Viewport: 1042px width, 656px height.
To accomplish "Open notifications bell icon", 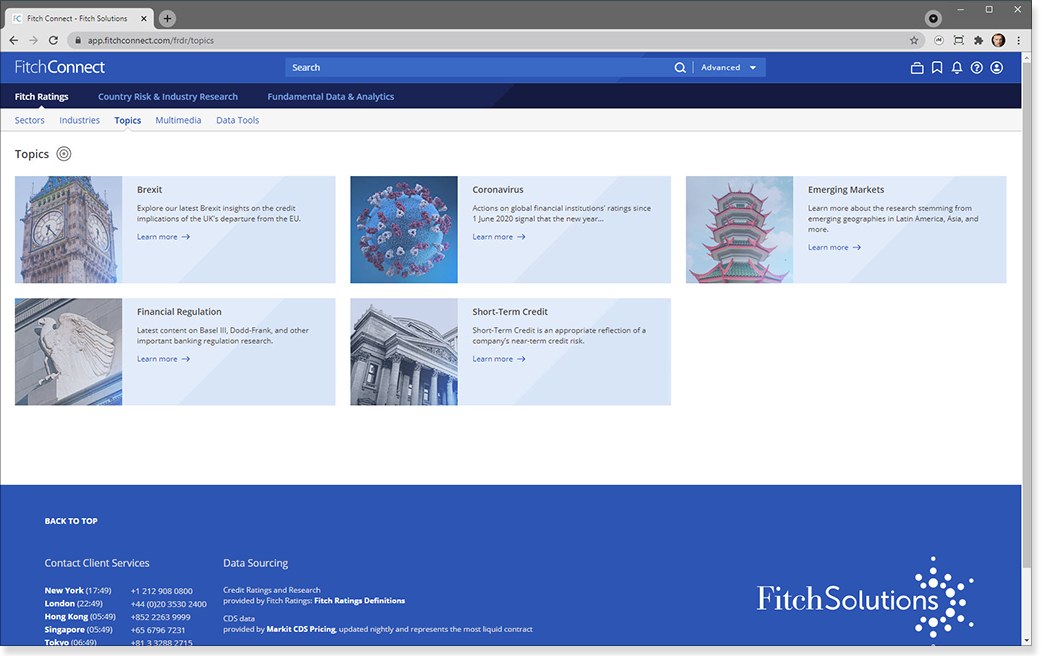I will pos(957,68).
